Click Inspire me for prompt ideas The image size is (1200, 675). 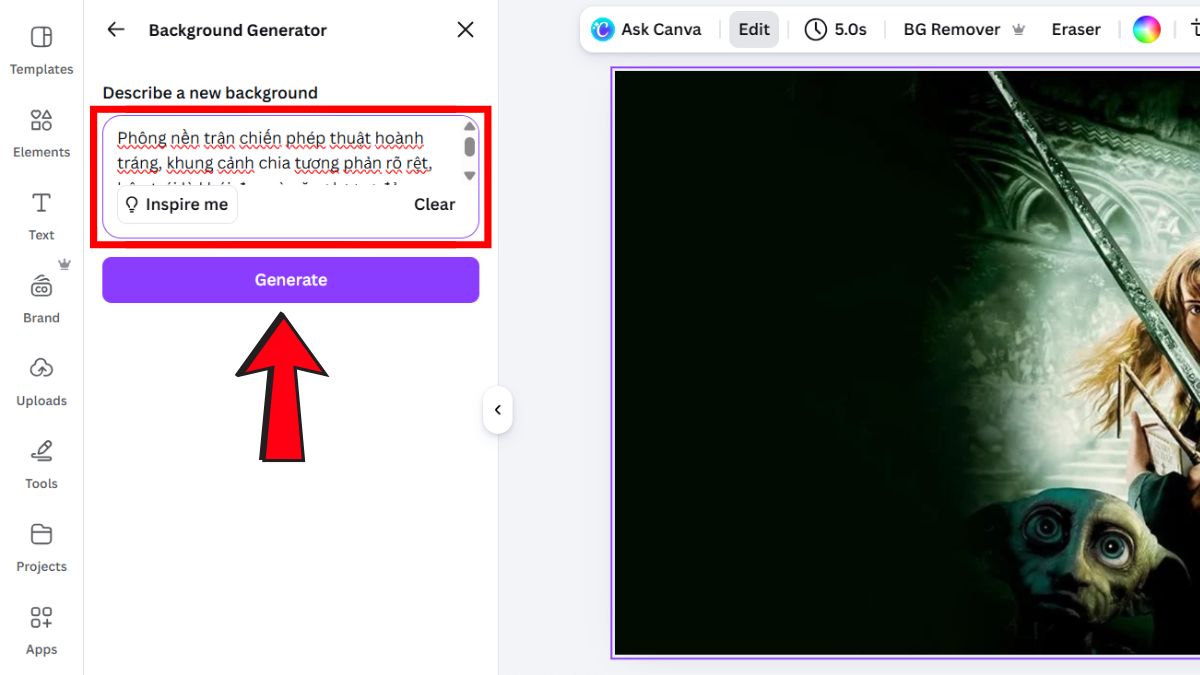coord(177,205)
